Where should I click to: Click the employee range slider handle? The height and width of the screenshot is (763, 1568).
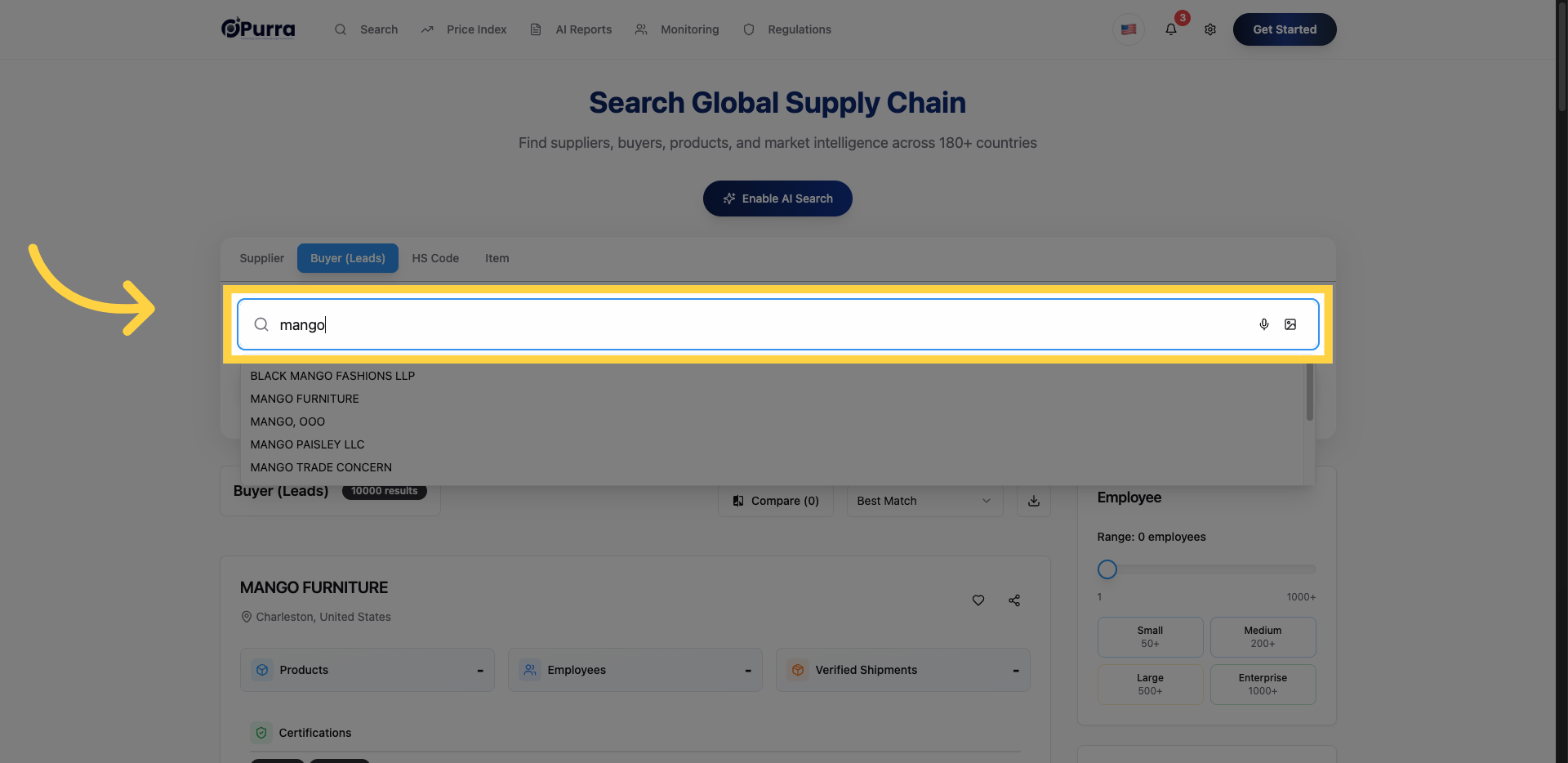(1107, 569)
